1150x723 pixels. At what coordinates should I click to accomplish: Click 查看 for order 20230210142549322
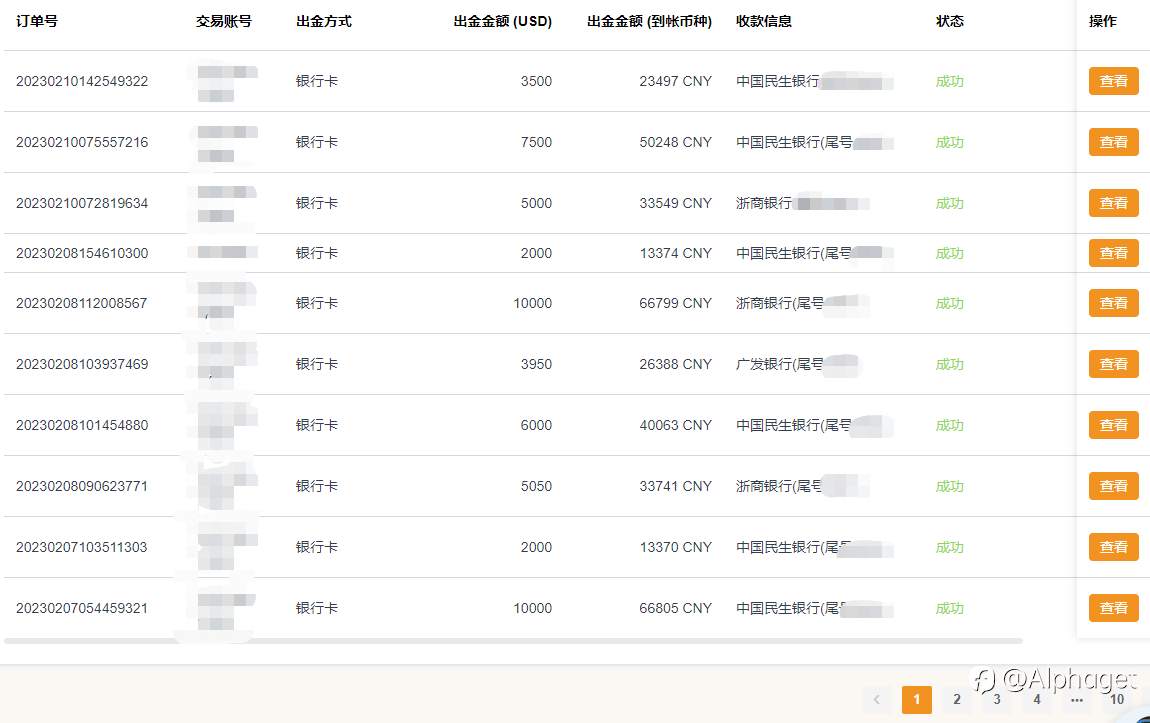(1113, 81)
